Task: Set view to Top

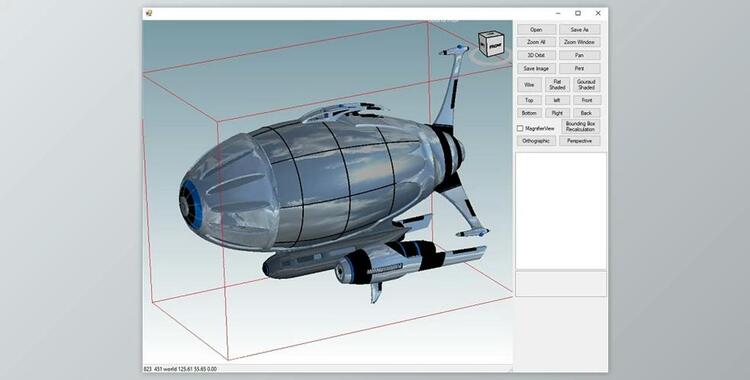Action: click(x=529, y=100)
